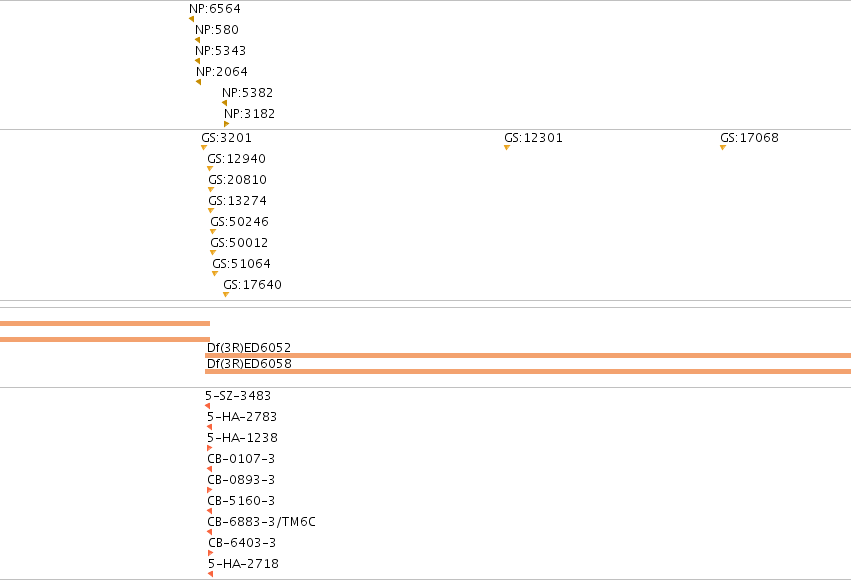851x580 pixels.
Task: Click the GS:51064 label
Action: pyautogui.click(x=242, y=264)
